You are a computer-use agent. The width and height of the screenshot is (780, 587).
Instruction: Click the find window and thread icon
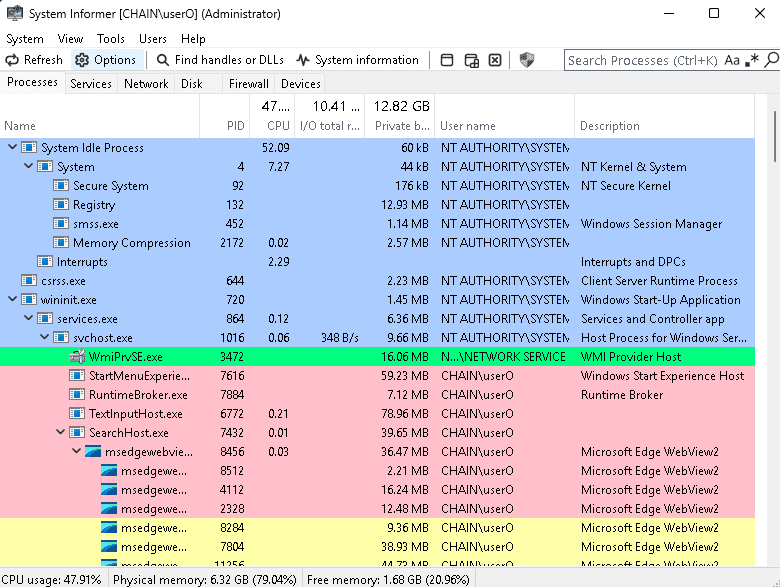tap(471, 60)
